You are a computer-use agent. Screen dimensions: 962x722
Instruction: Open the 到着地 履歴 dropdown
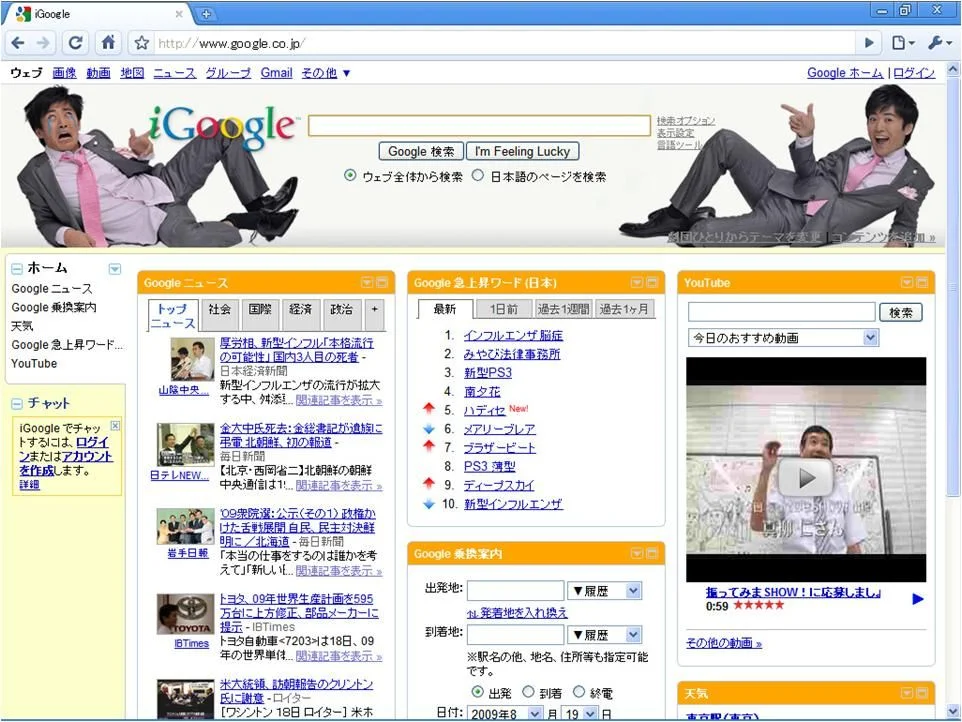(x=604, y=634)
